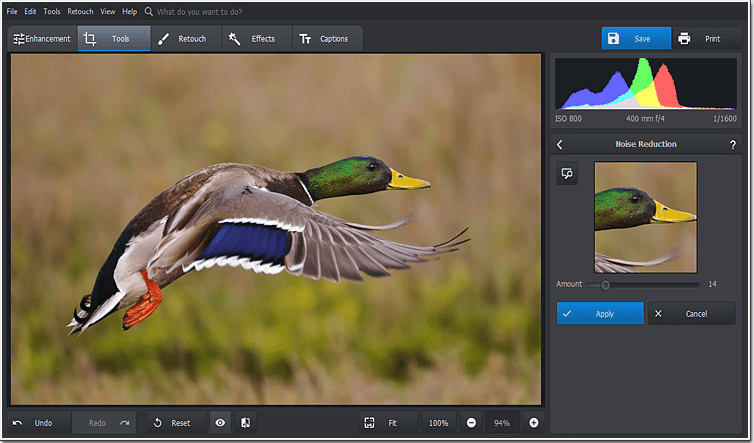754x443 pixels.
Task: Open the Edit menu
Action: pyautogui.click(x=30, y=11)
